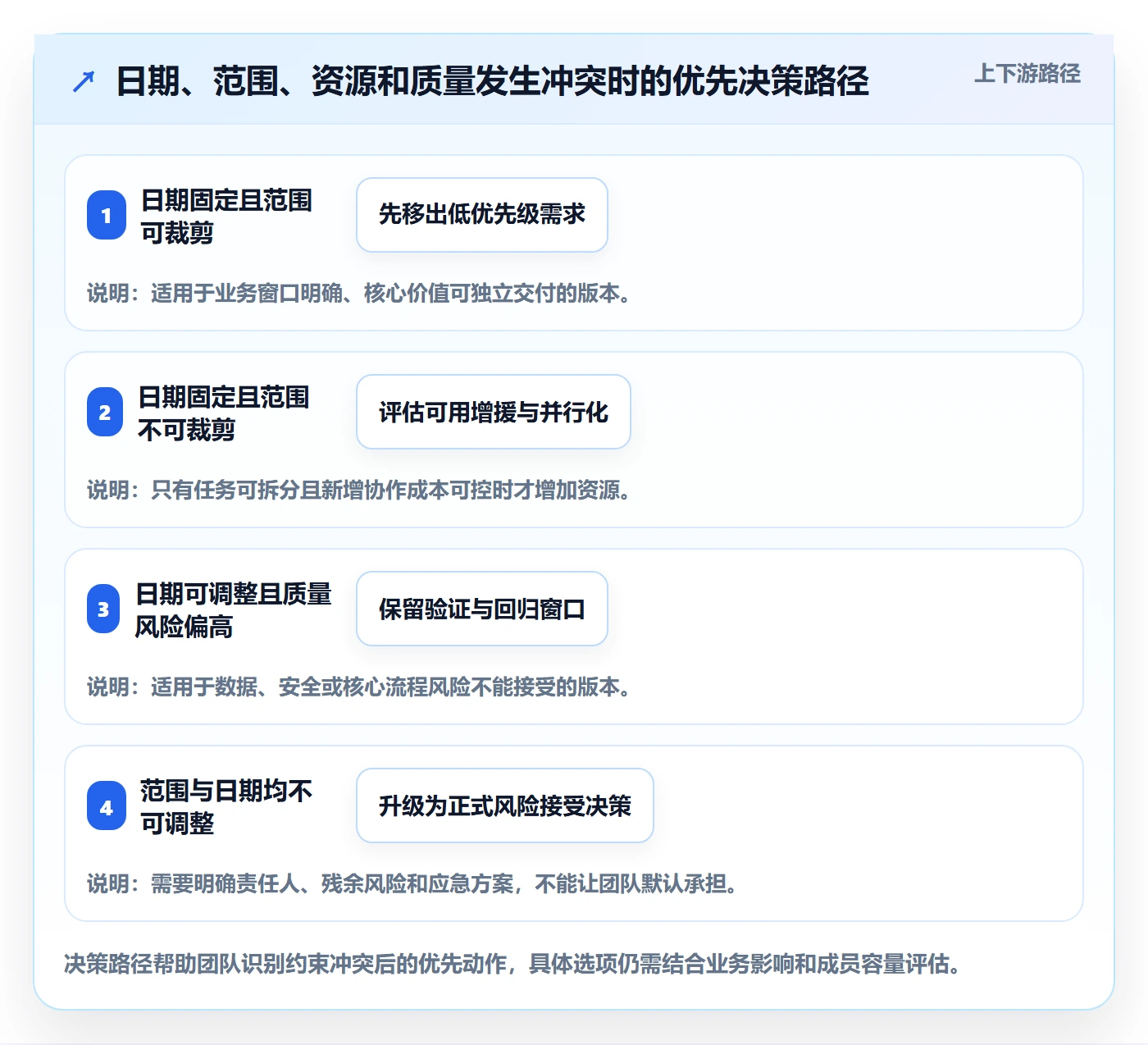The height and width of the screenshot is (1045, 1148).
Task: Click the step 1 number badge
Action: click(107, 215)
